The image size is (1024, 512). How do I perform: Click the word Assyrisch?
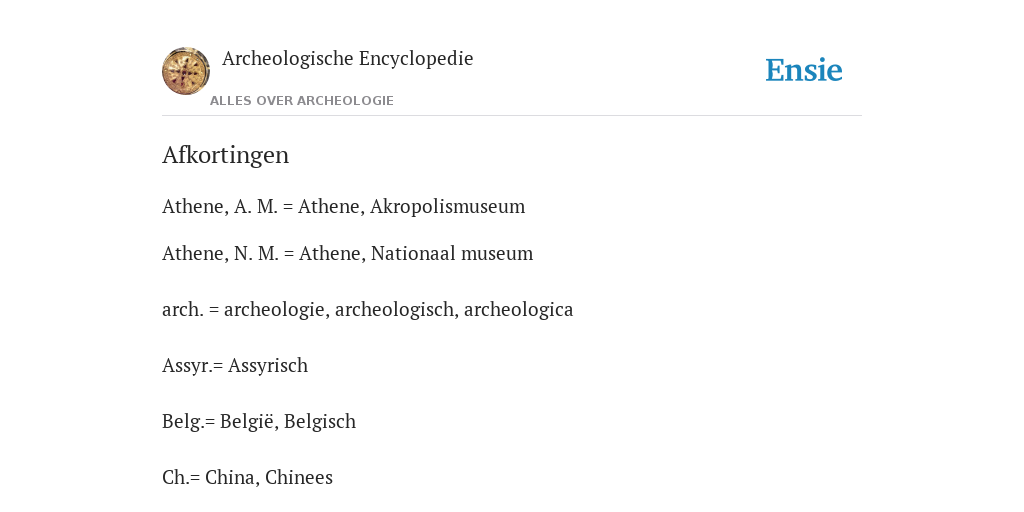pos(268,366)
